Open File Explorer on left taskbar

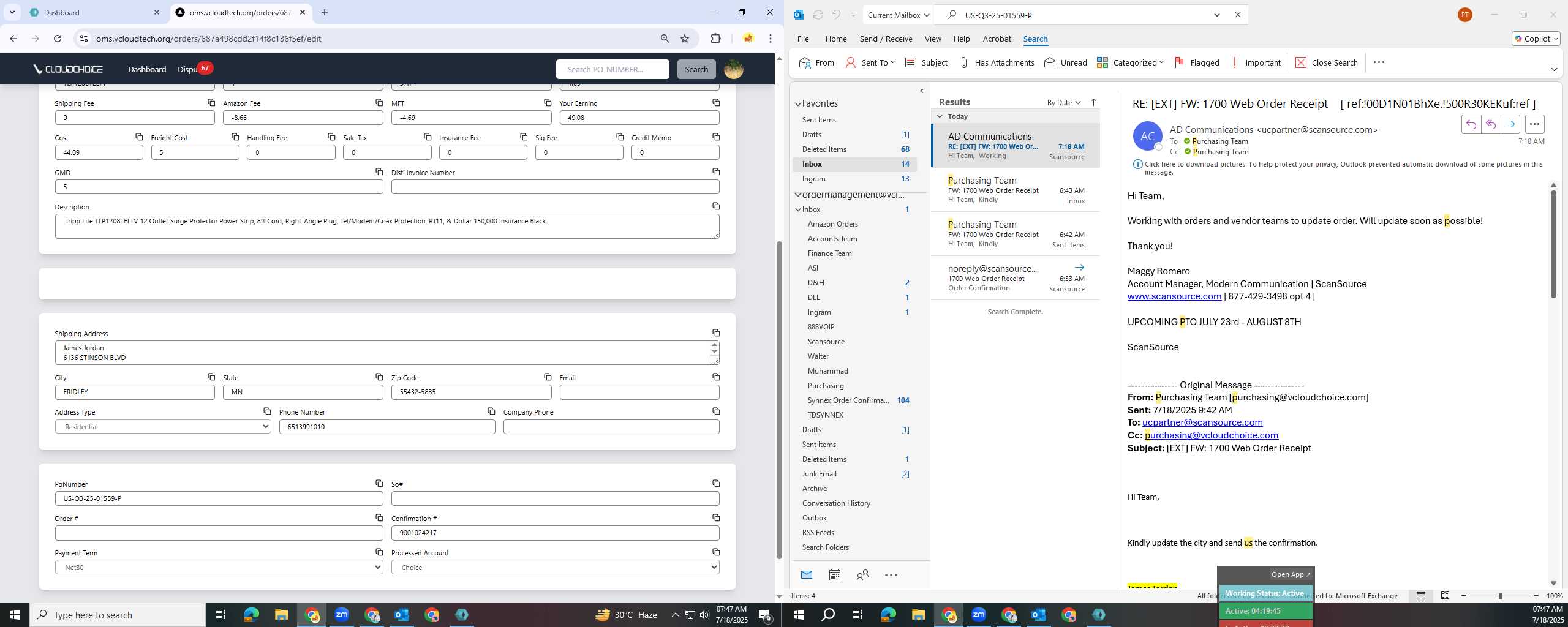(x=281, y=615)
